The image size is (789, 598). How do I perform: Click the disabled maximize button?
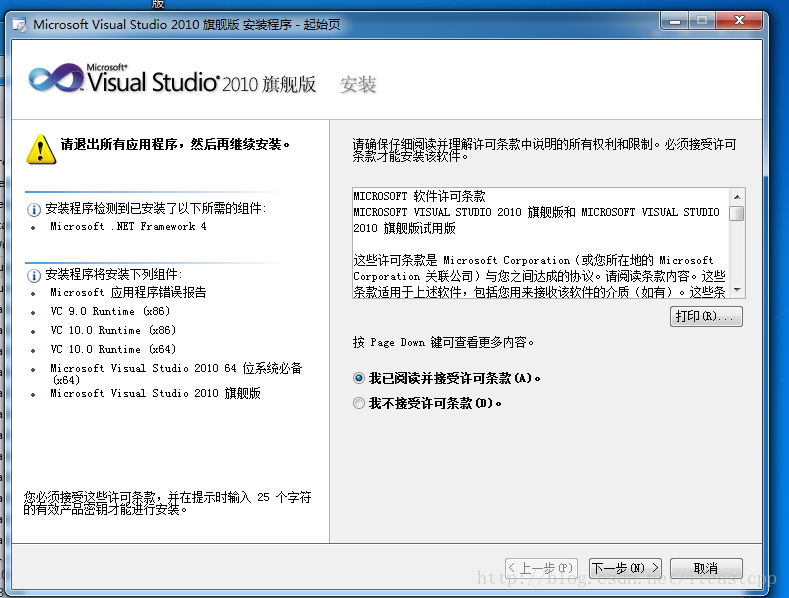tap(702, 21)
